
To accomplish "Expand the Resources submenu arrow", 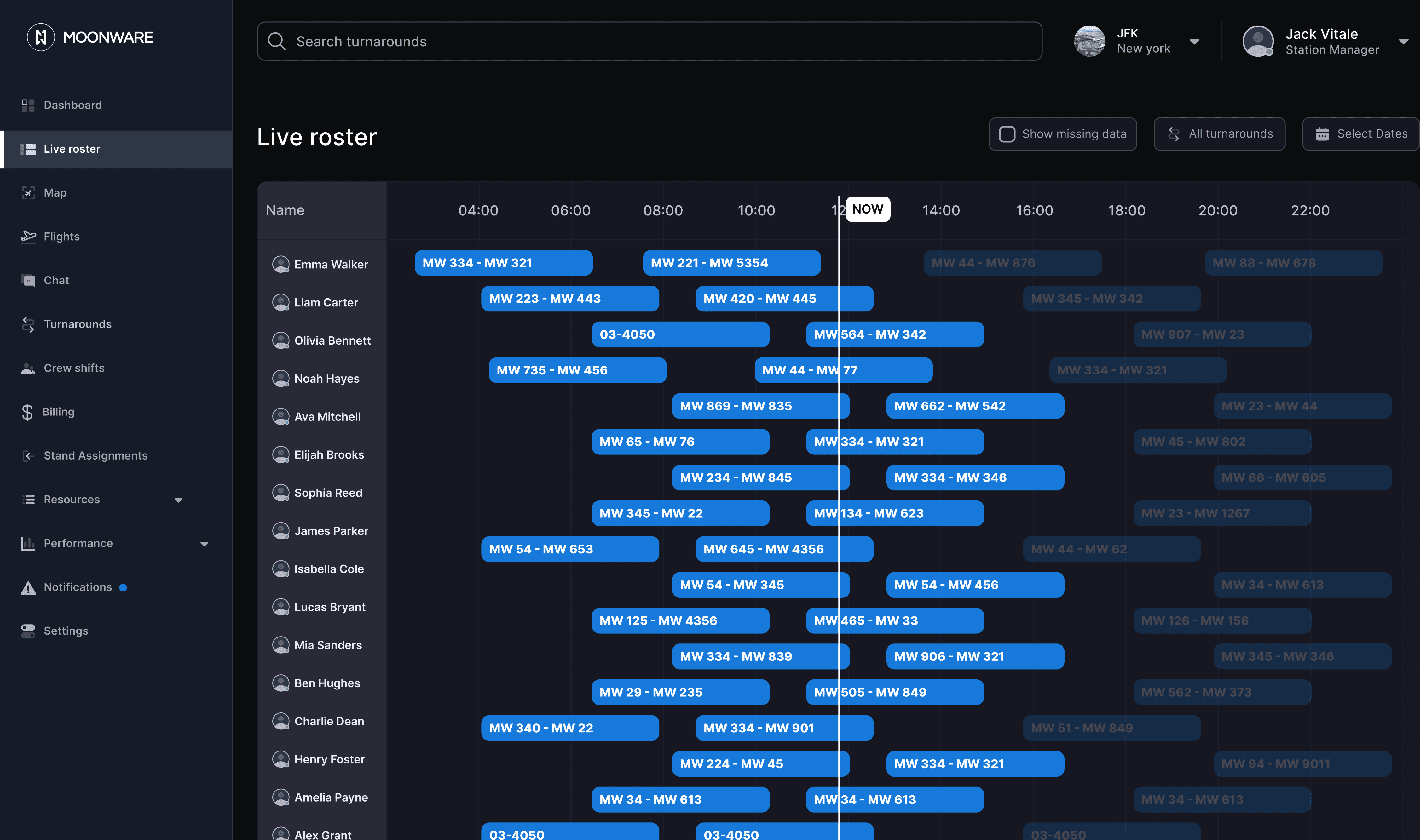I will point(178,500).
